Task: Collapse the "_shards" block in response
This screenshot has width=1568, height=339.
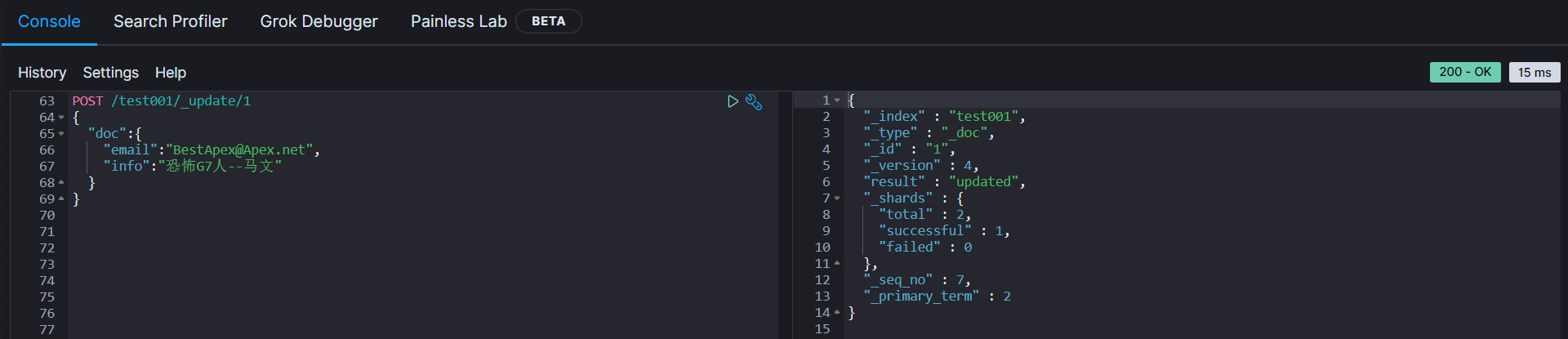Action: point(837,198)
